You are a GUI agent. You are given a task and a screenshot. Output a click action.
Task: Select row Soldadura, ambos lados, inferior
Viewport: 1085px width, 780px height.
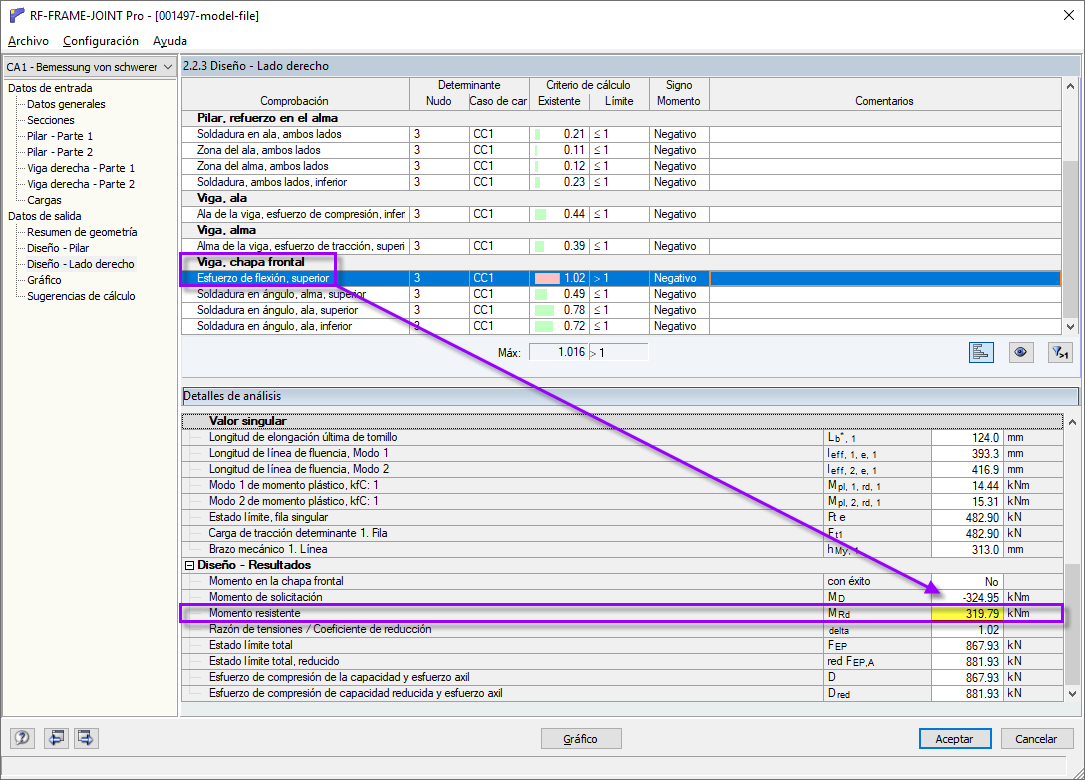point(621,182)
